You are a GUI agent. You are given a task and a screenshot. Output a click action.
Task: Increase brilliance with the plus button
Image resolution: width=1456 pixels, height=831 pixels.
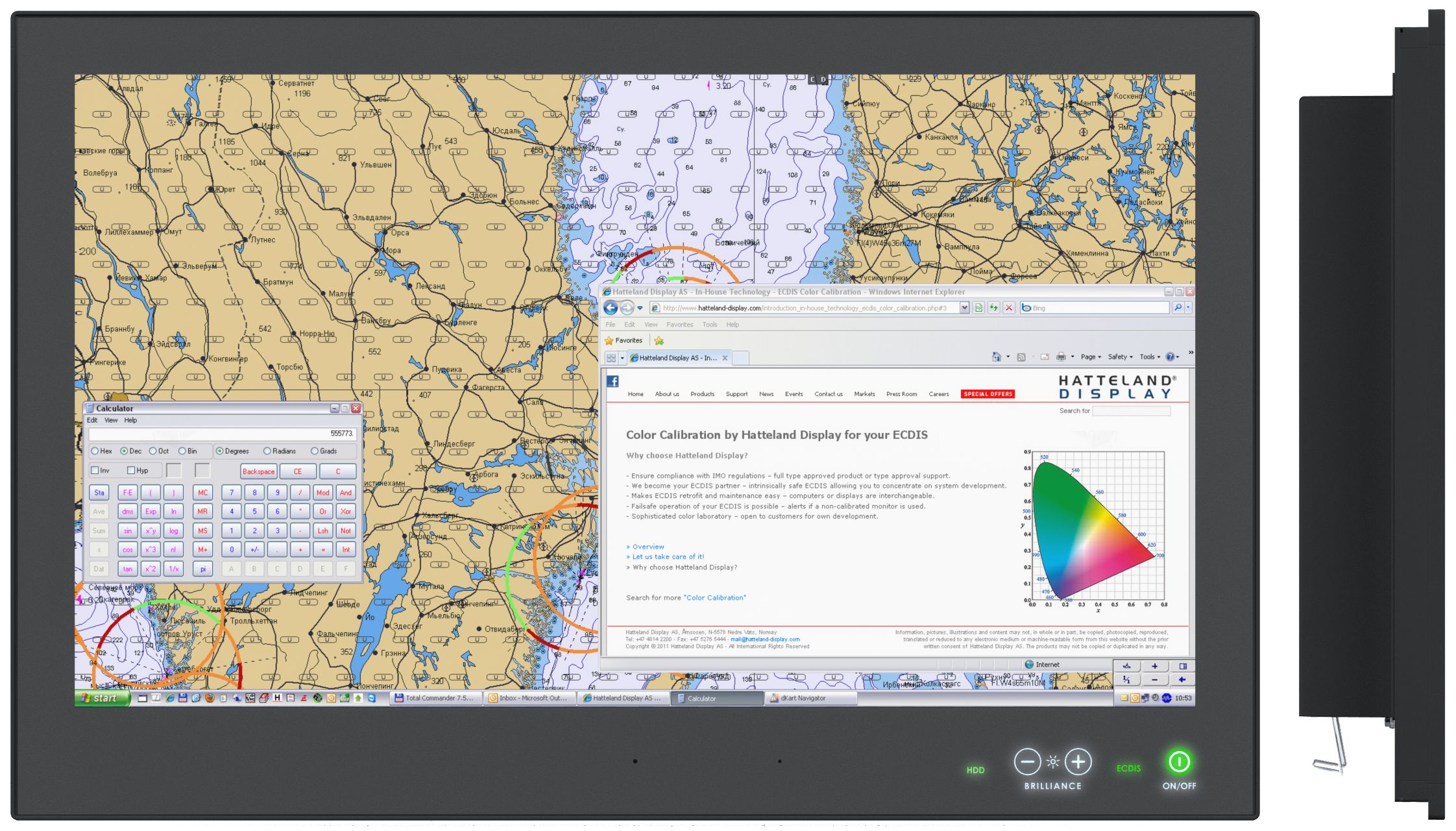[x=1078, y=762]
